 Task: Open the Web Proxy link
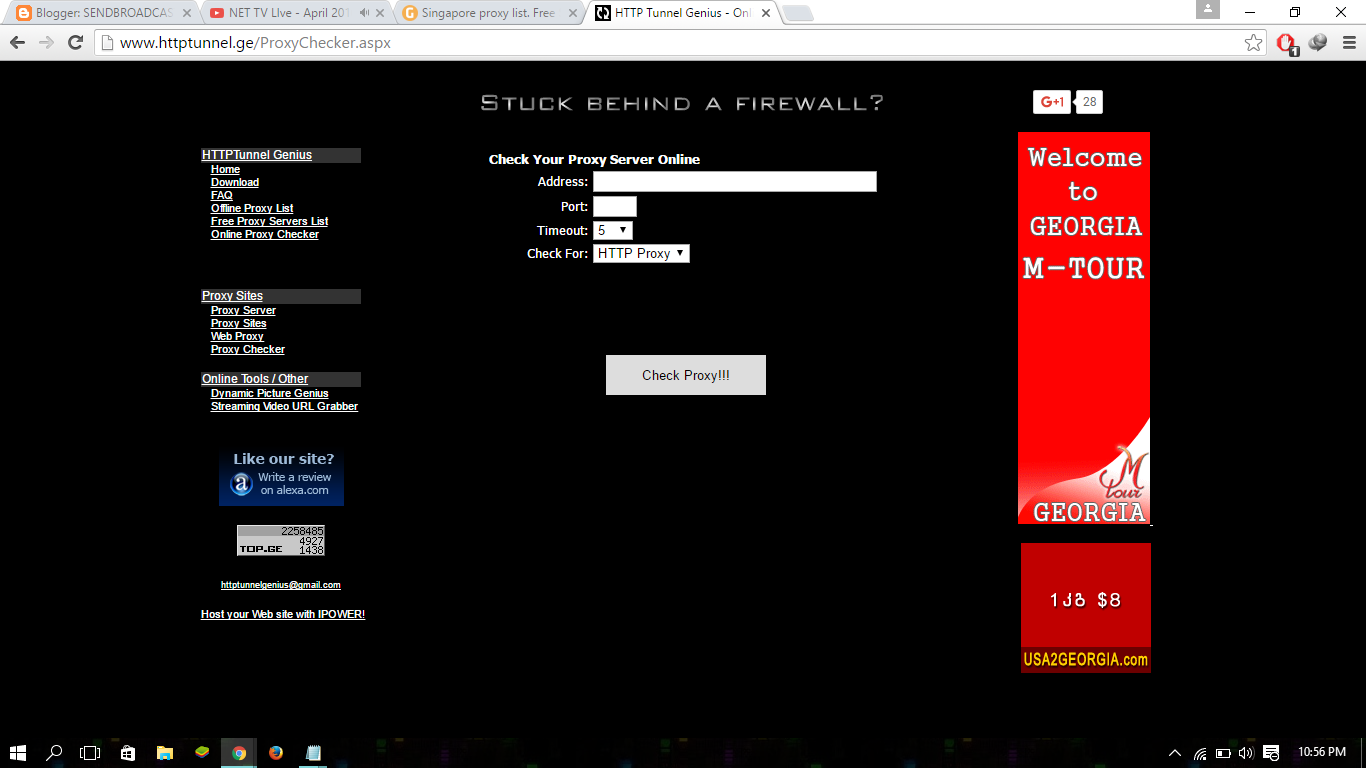coord(237,337)
